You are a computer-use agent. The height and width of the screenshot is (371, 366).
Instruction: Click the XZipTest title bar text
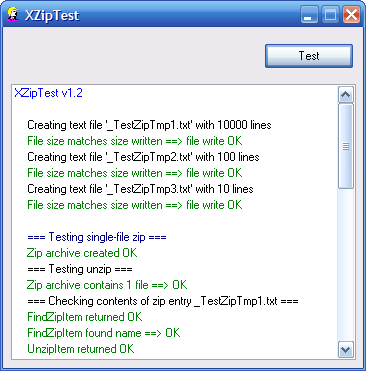52,15
